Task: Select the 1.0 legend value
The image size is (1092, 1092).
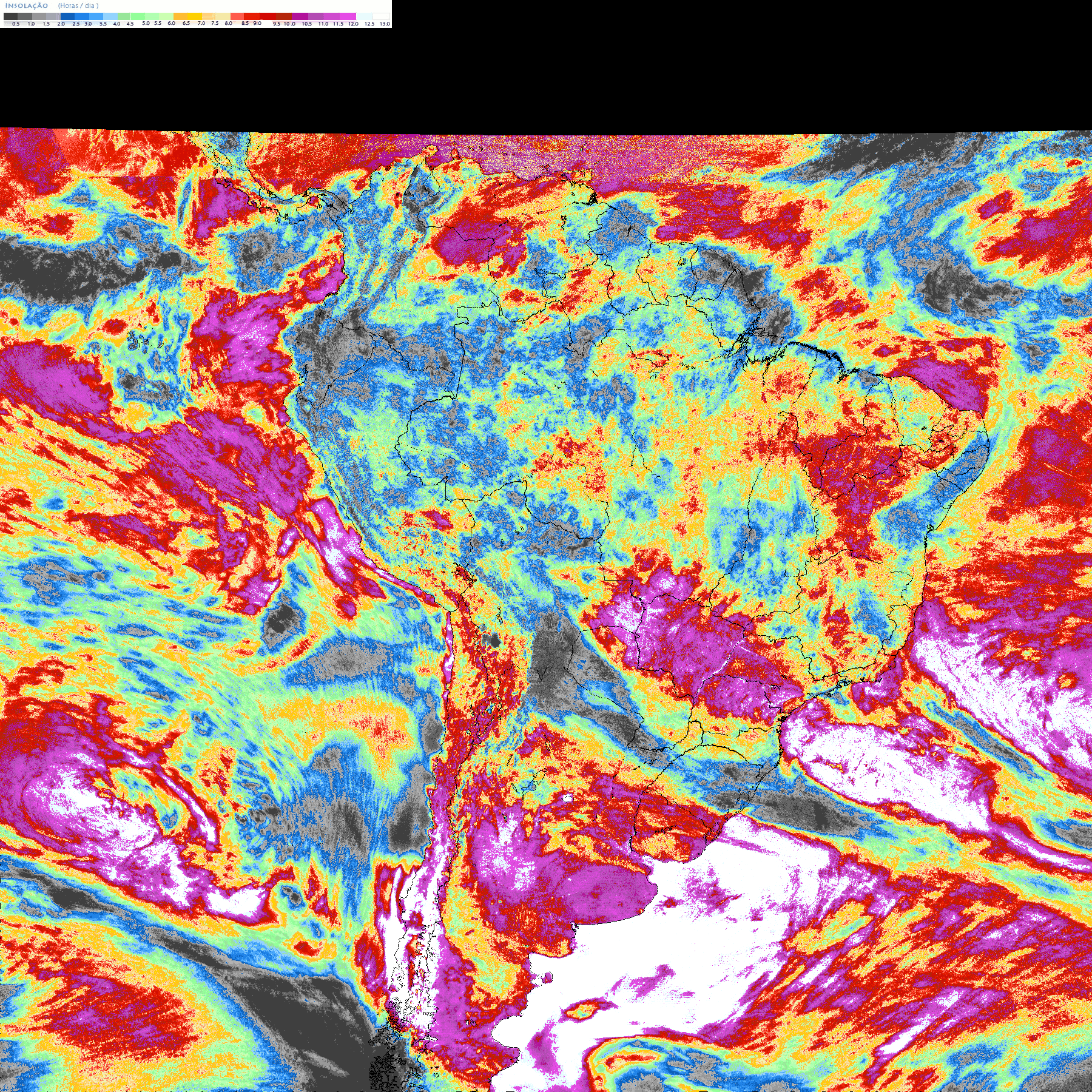Action: point(31,24)
